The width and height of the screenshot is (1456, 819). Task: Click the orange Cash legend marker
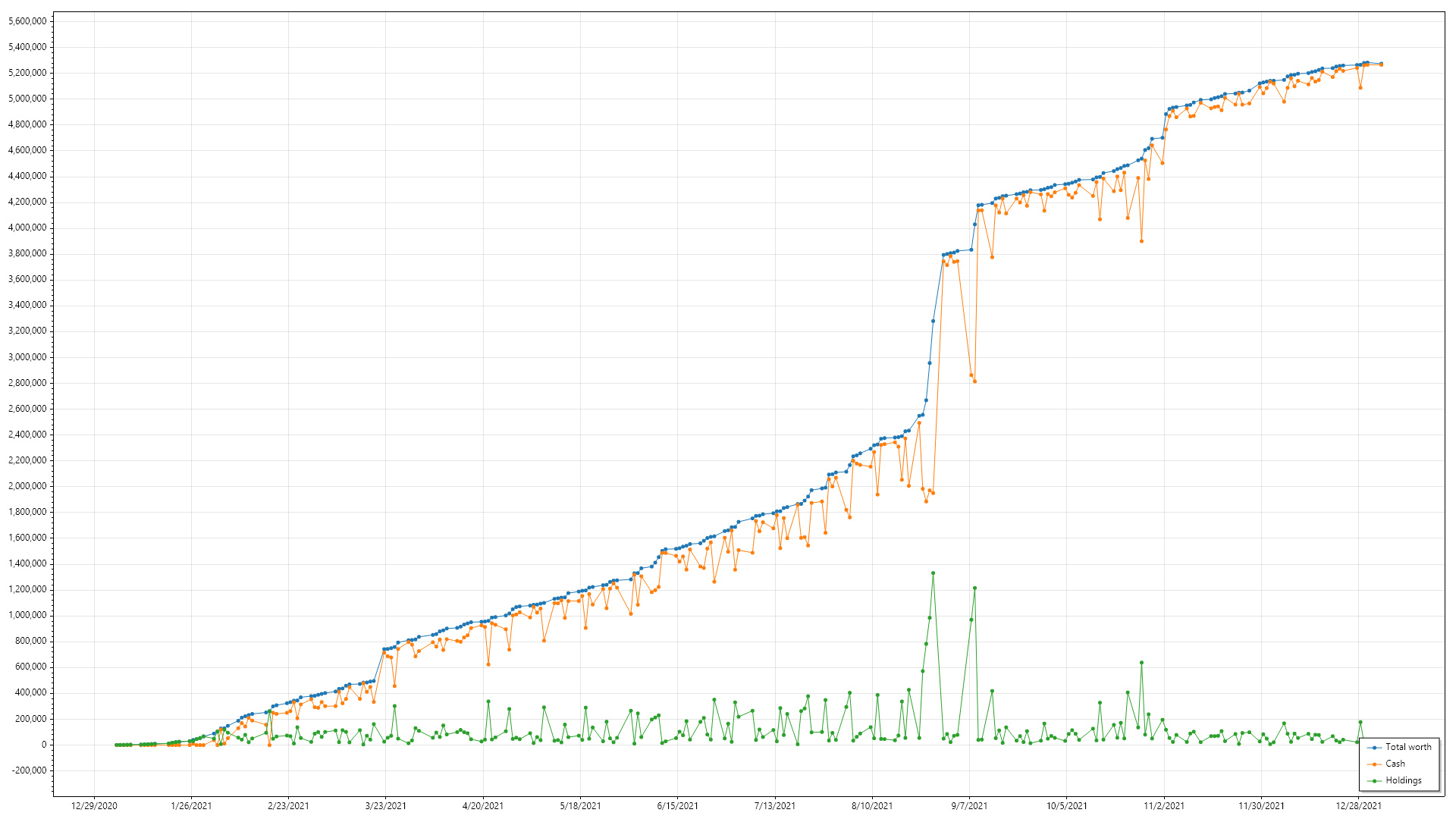click(1374, 764)
